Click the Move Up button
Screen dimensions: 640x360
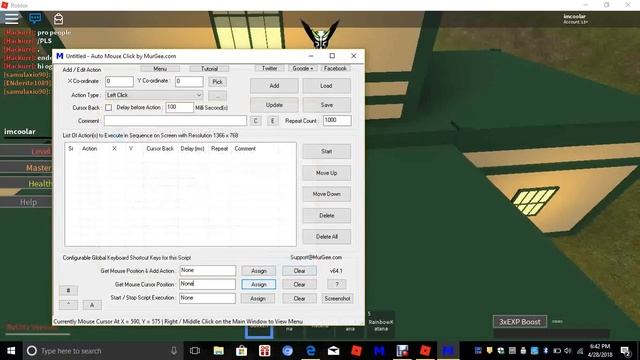click(x=327, y=173)
